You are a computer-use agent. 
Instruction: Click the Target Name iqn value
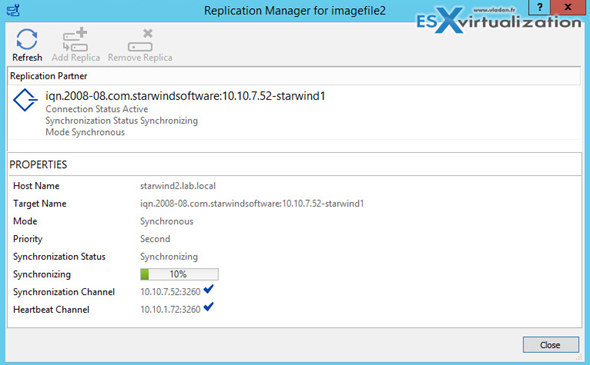tap(252, 204)
